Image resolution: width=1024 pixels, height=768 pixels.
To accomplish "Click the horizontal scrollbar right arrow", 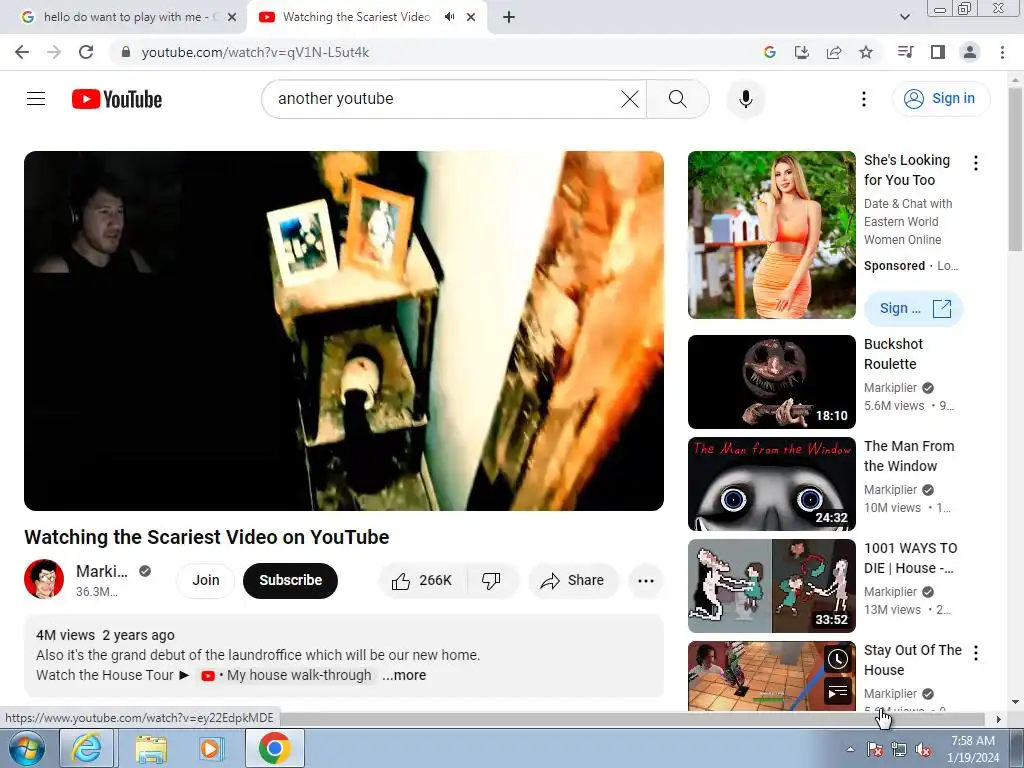I will pyautogui.click(x=999, y=719).
